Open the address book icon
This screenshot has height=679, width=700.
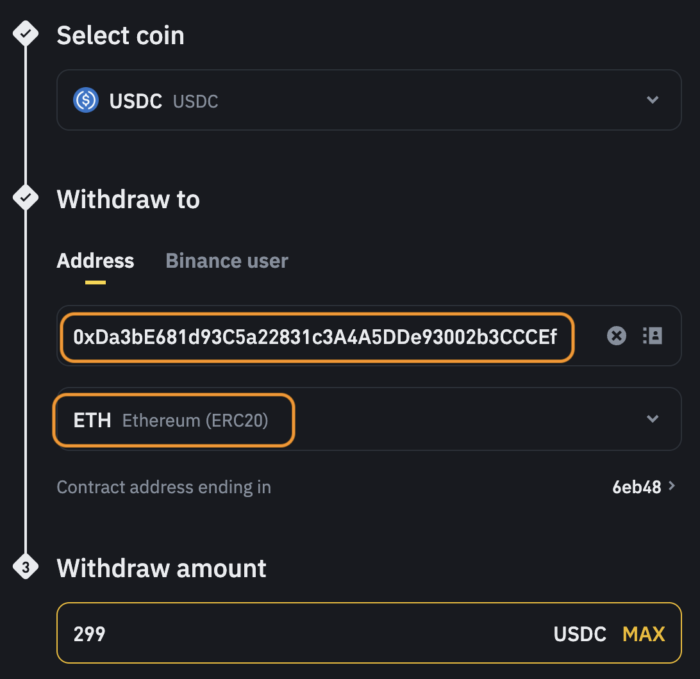coord(652,336)
